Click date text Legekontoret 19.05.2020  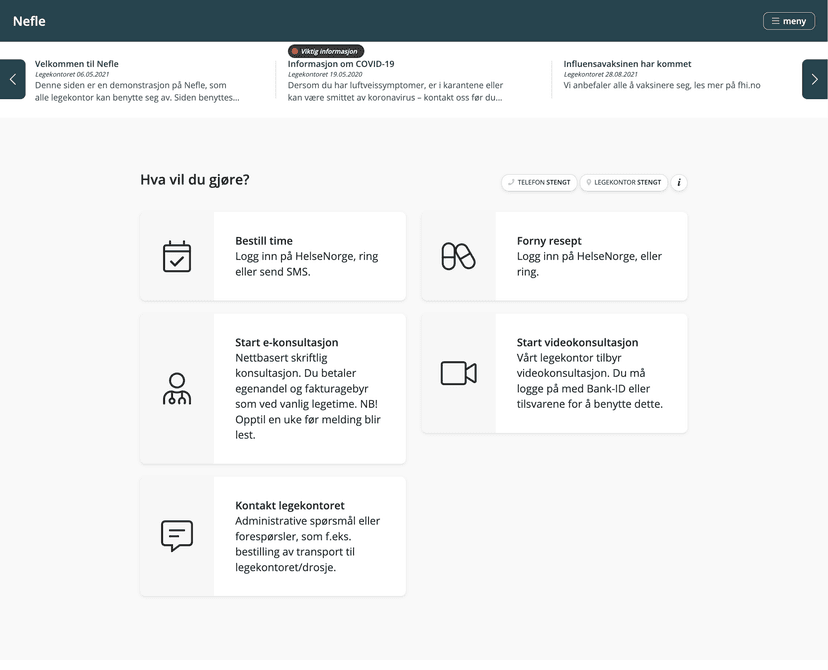pyautogui.click(x=325, y=74)
